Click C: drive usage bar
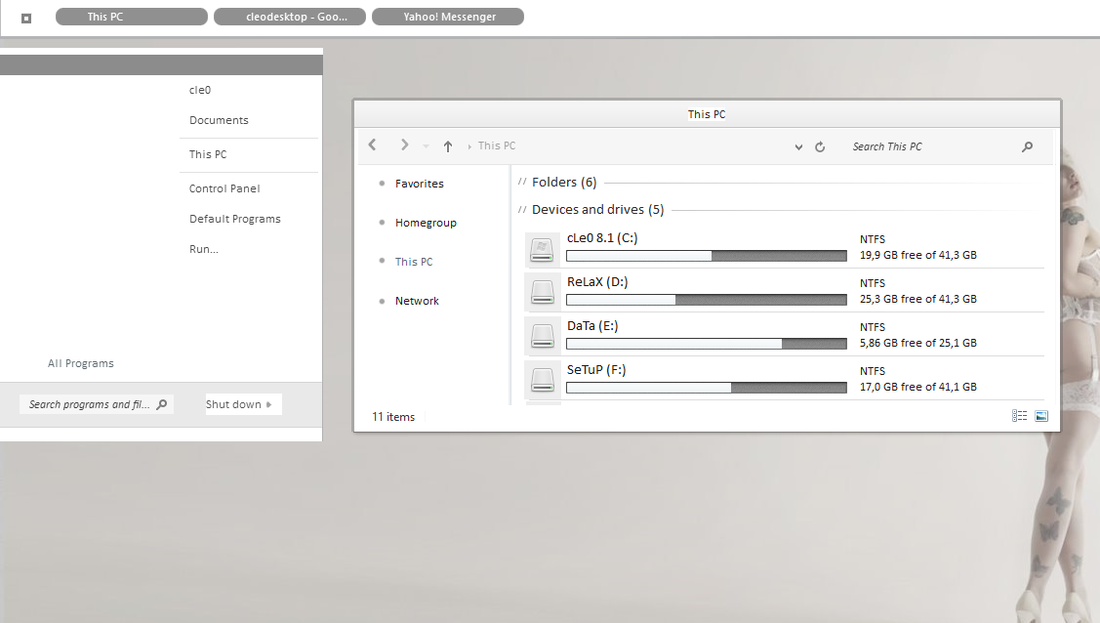Viewport: 1100px width, 623px height. tap(706, 256)
